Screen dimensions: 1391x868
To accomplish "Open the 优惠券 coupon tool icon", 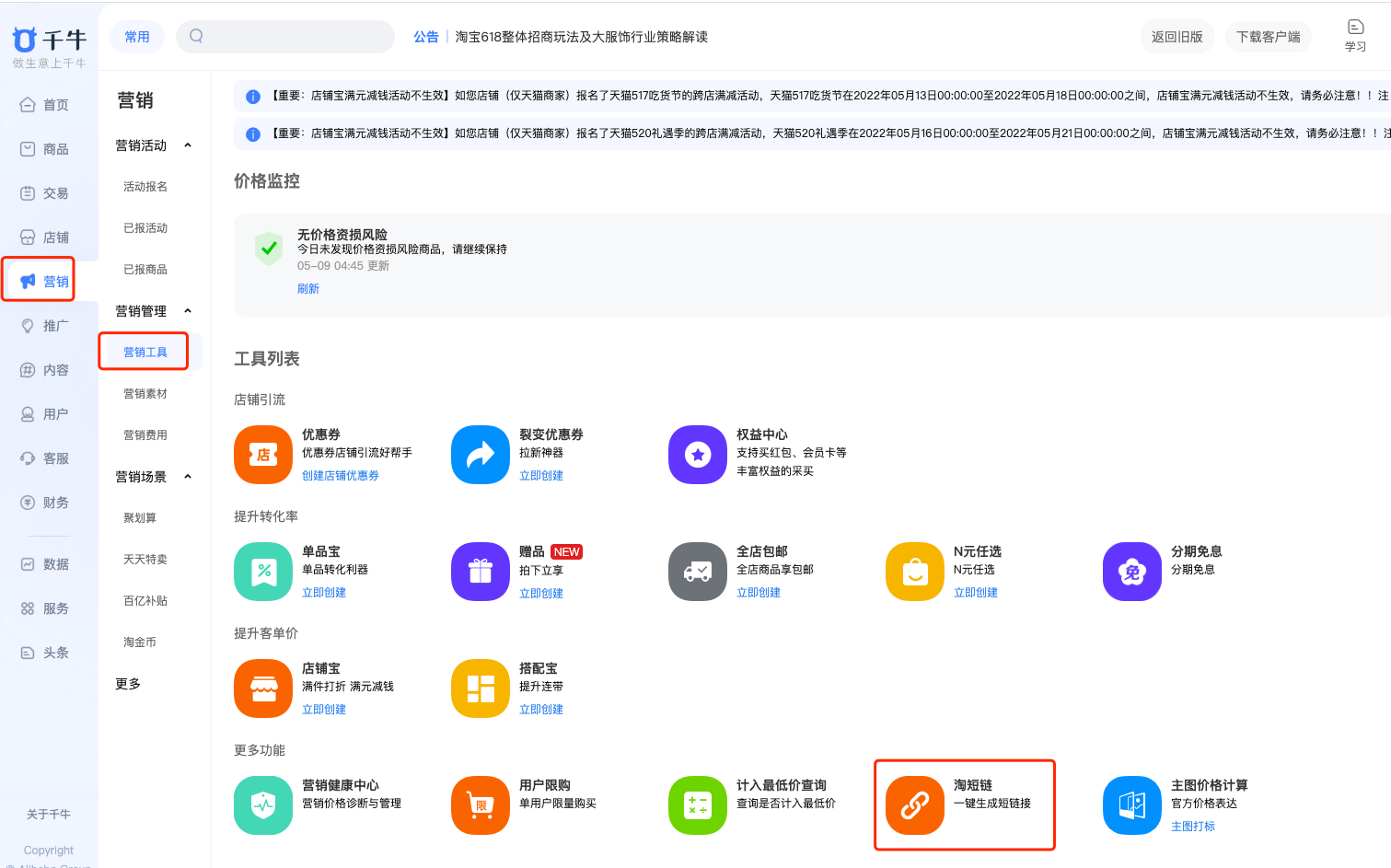I will click(x=263, y=455).
